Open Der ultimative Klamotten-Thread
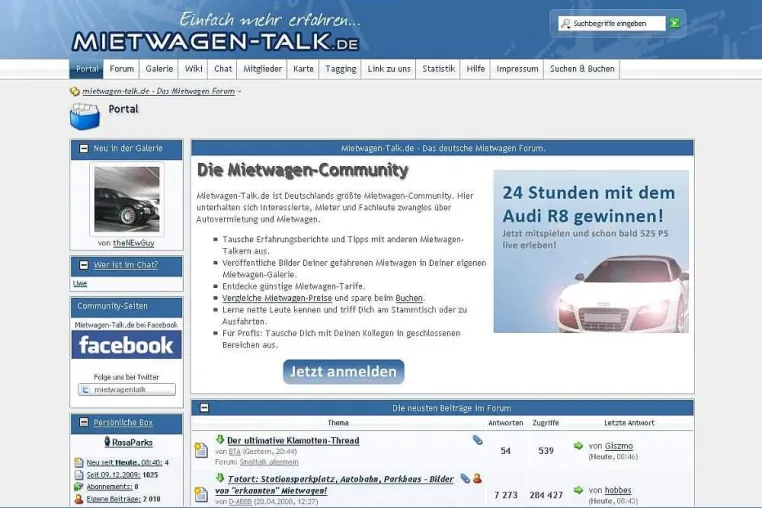This screenshot has height=508, width=762. tap(293, 440)
